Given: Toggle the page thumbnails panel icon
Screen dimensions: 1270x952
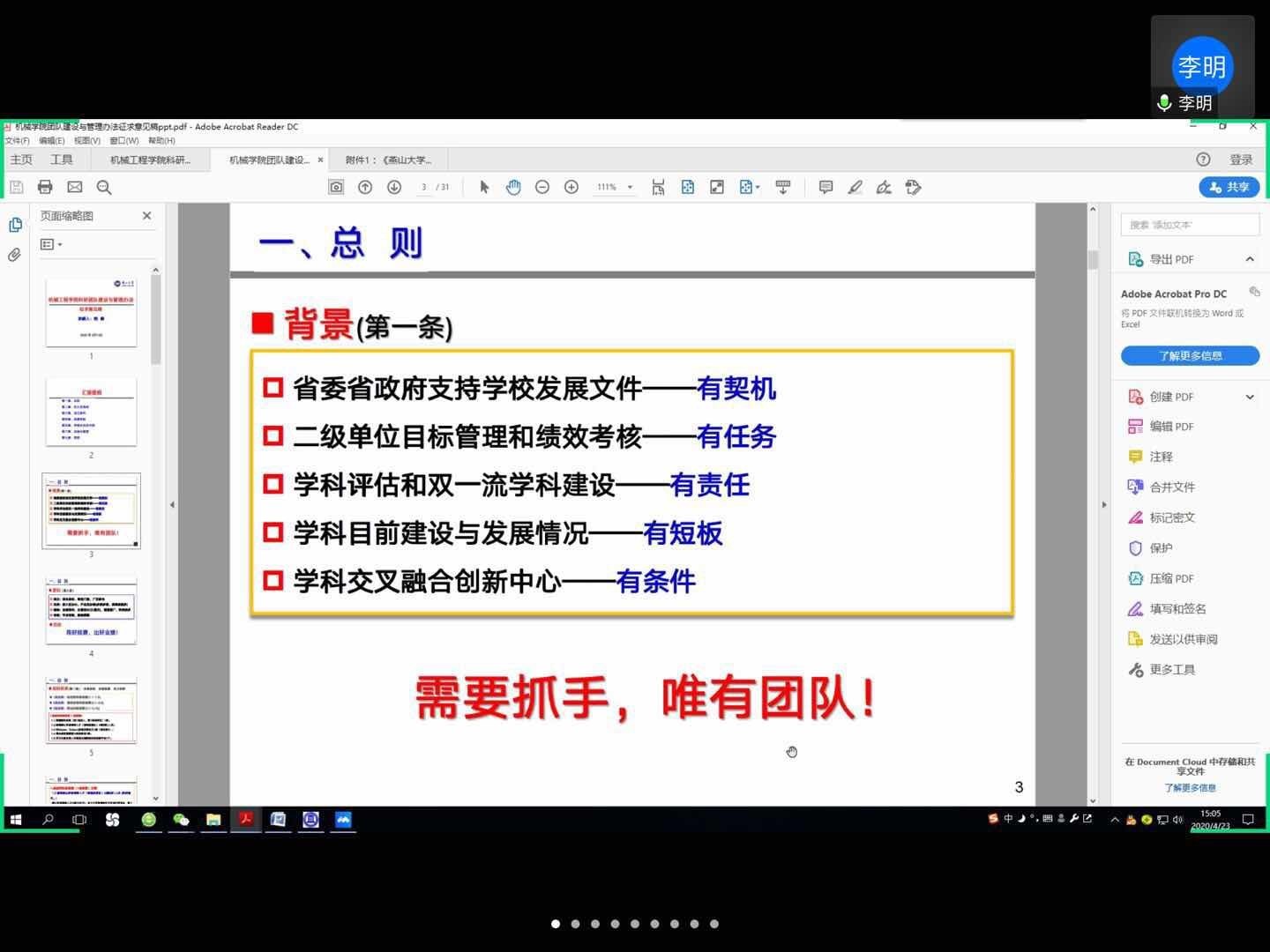Looking at the screenshot, I should [15, 225].
